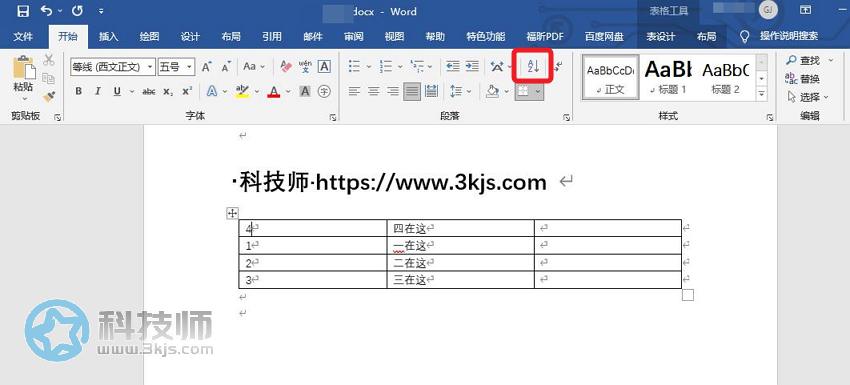Click the Sort A-Z icon
The width and height of the screenshot is (850, 385).
click(533, 66)
